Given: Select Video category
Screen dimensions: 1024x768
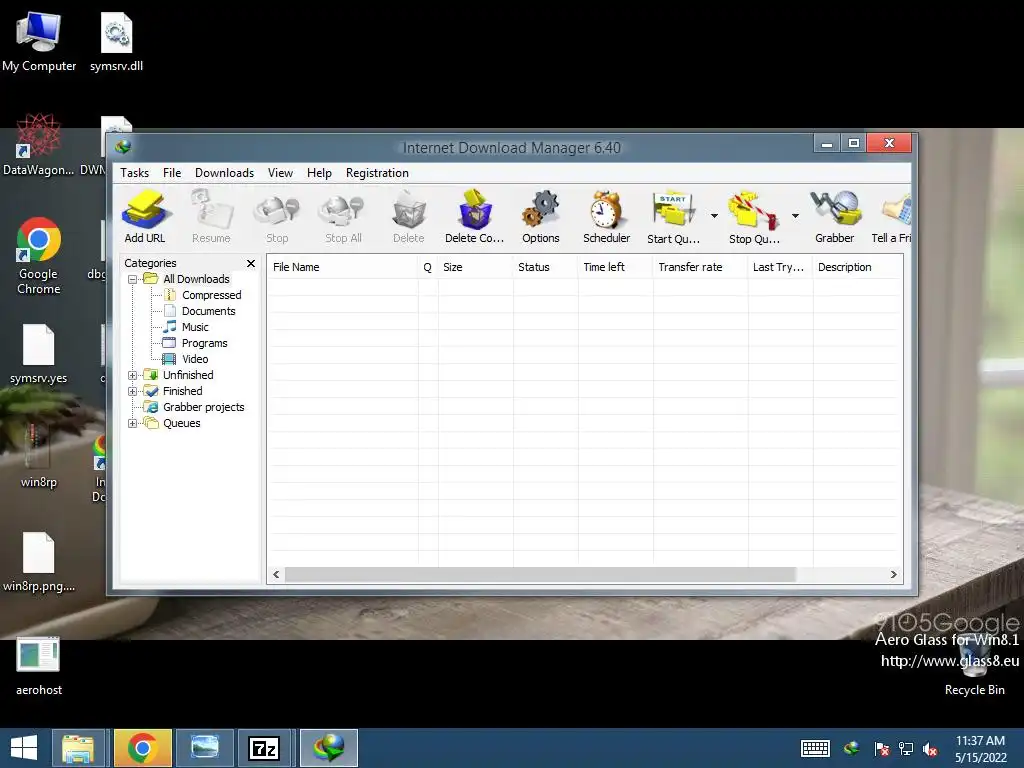Looking at the screenshot, I should (195, 359).
